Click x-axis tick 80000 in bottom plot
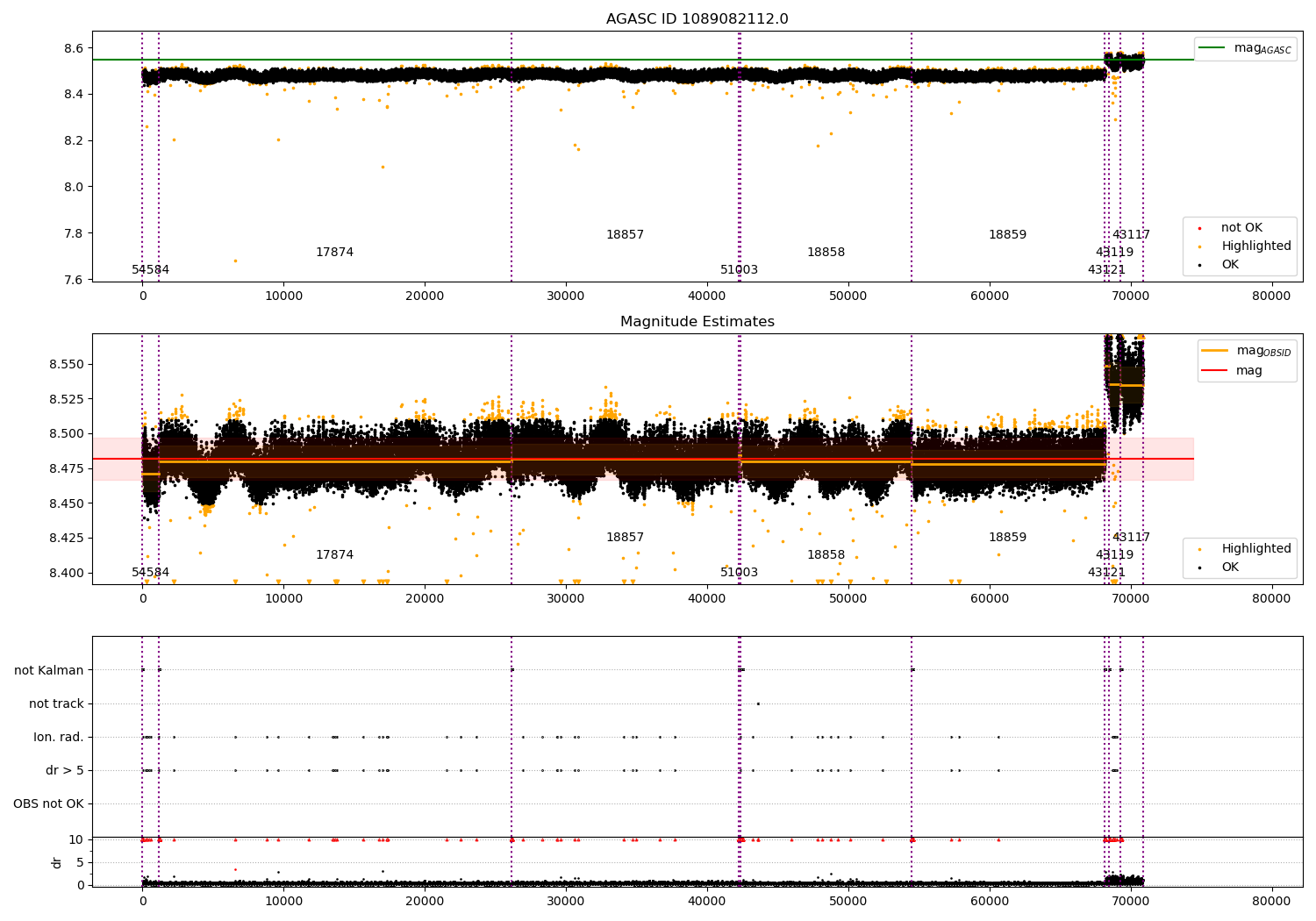Screen dimensions: 1316x921 click(1270, 901)
